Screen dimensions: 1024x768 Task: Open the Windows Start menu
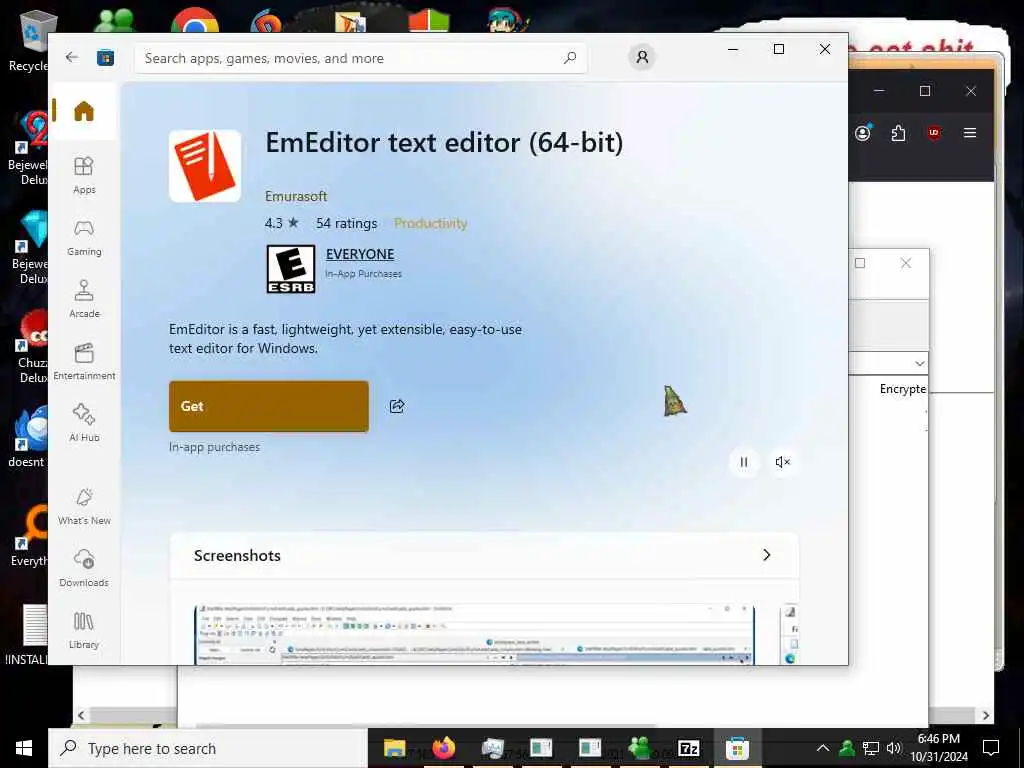click(24, 748)
